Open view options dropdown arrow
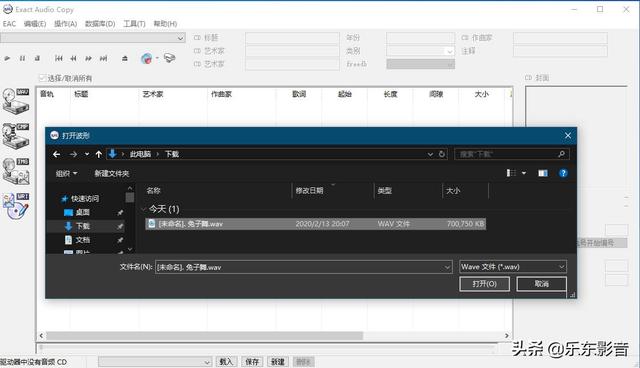The image size is (640, 368). [524, 173]
